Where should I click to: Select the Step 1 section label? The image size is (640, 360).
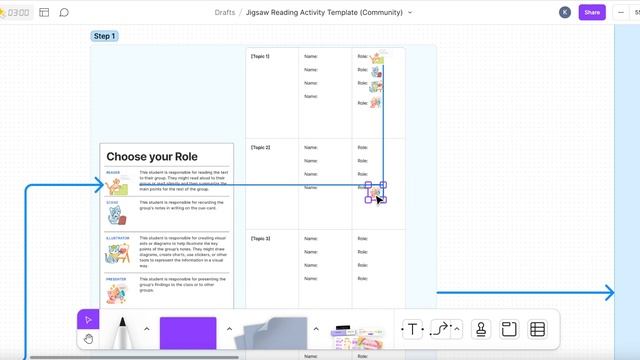pyautogui.click(x=104, y=36)
